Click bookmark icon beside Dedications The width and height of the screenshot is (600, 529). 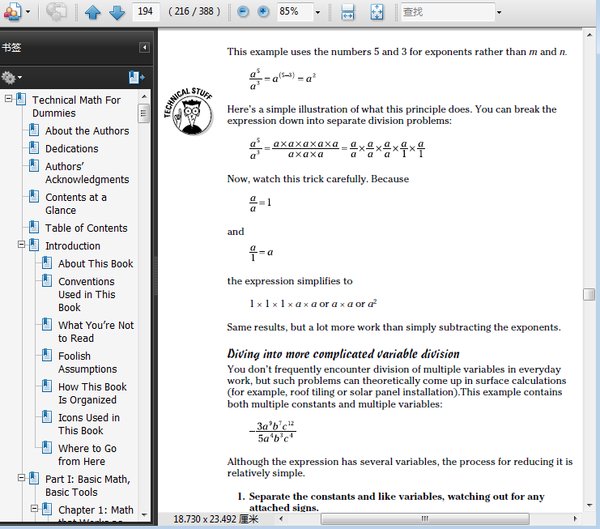pos(34,147)
